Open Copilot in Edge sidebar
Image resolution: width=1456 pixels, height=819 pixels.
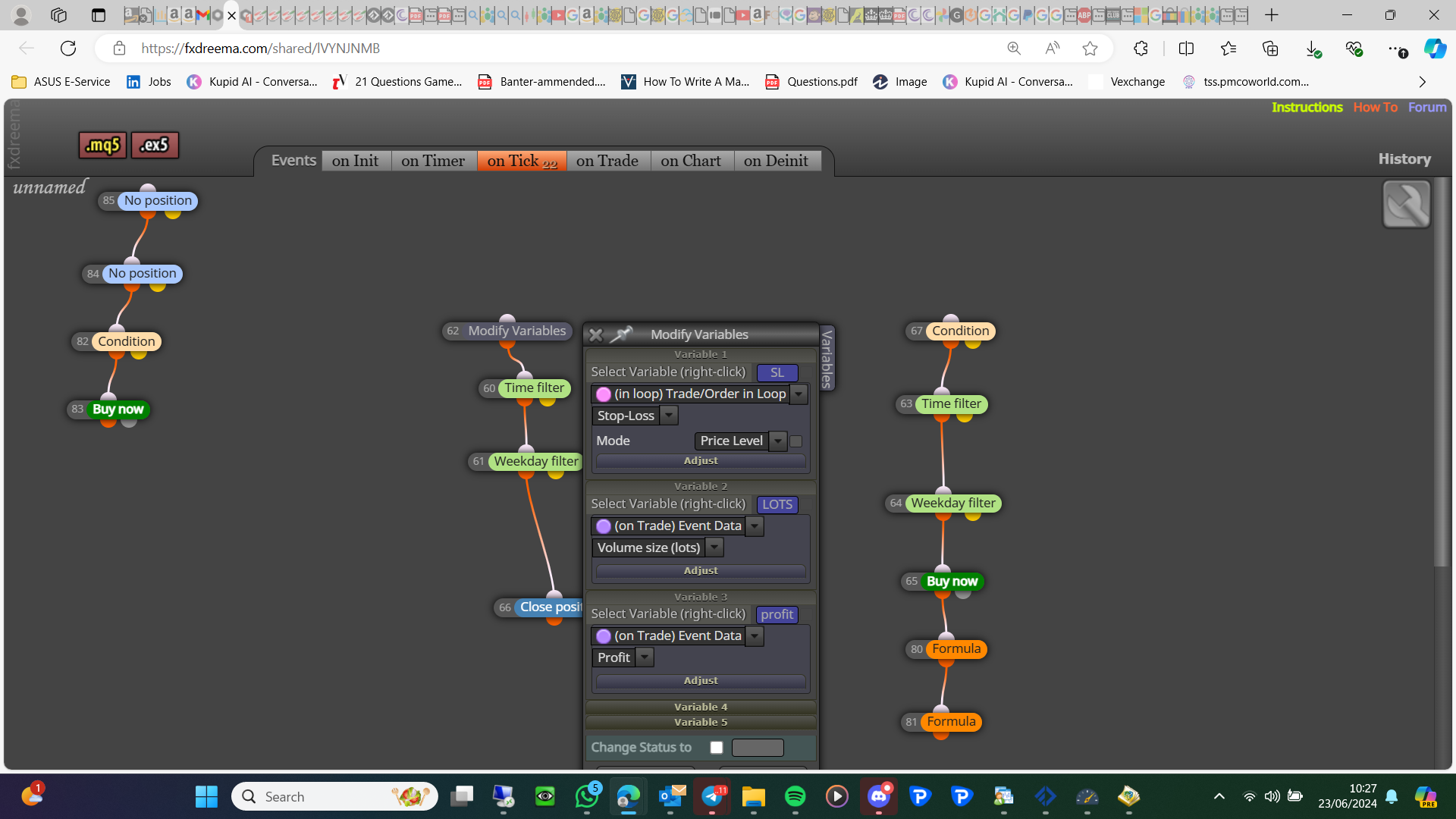1434,49
